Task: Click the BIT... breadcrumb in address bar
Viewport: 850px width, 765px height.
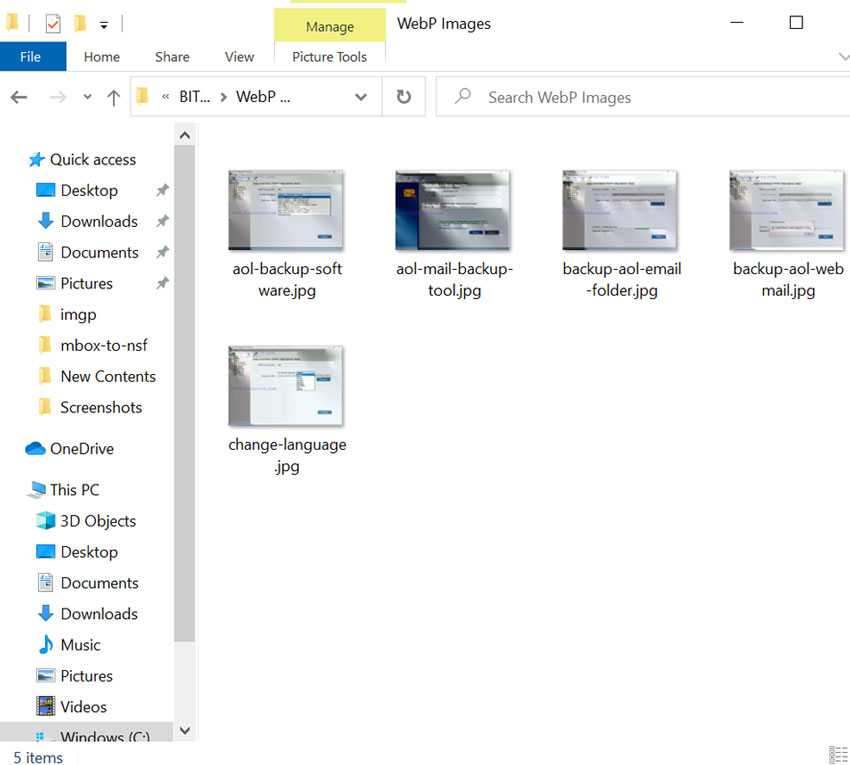Action: 194,97
